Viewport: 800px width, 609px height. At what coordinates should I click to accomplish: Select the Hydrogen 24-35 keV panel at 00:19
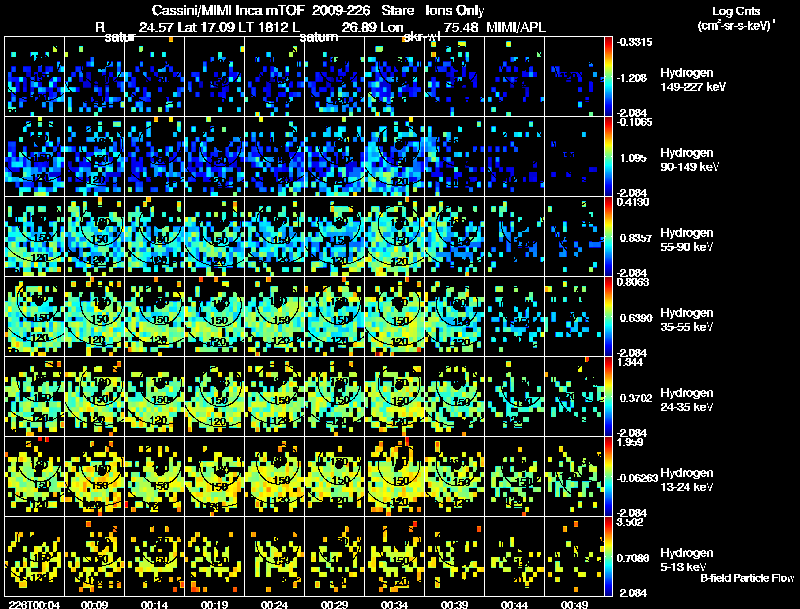pyautogui.click(x=215, y=397)
